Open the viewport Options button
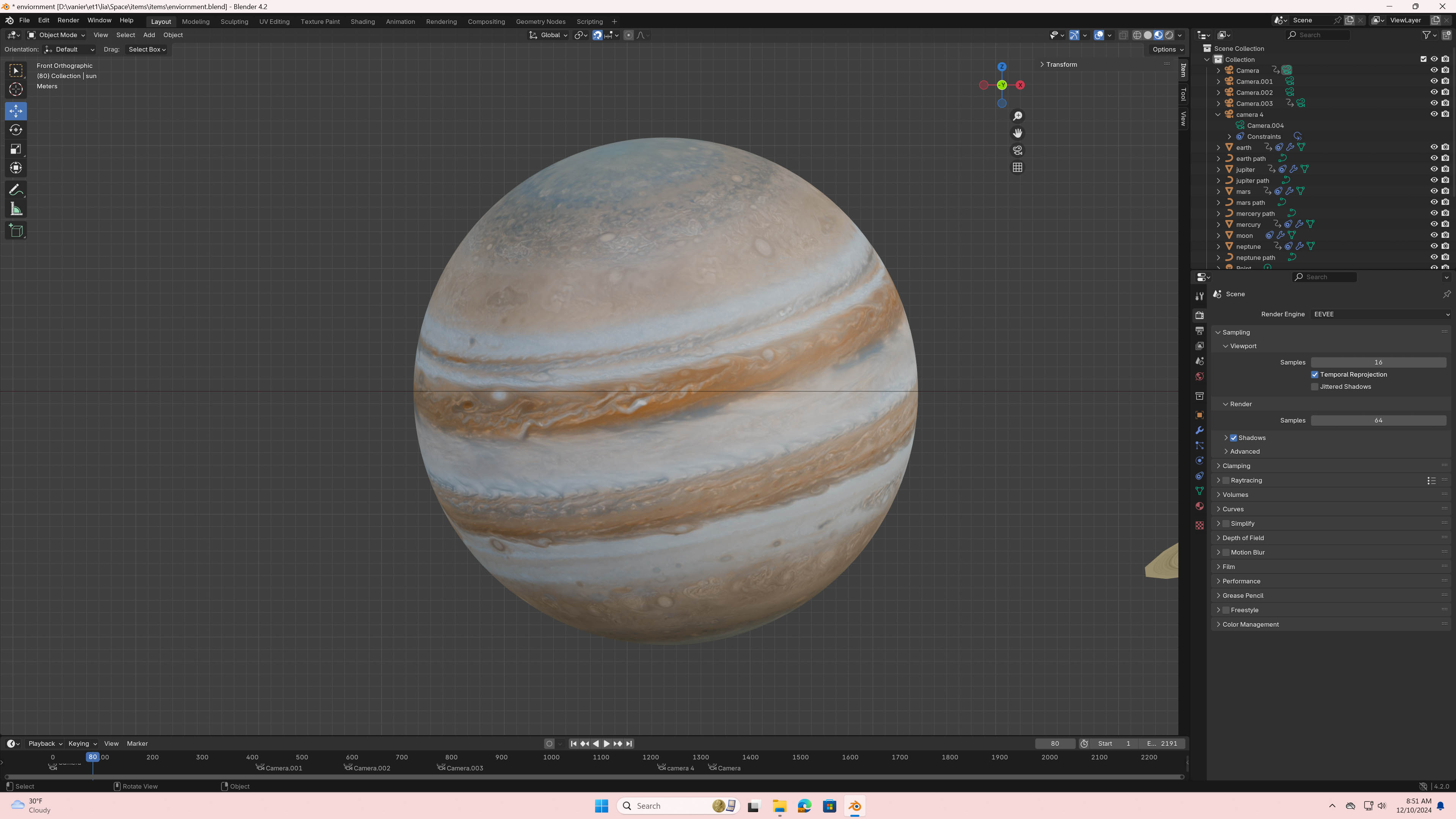1456x819 pixels. pyautogui.click(x=1168, y=49)
